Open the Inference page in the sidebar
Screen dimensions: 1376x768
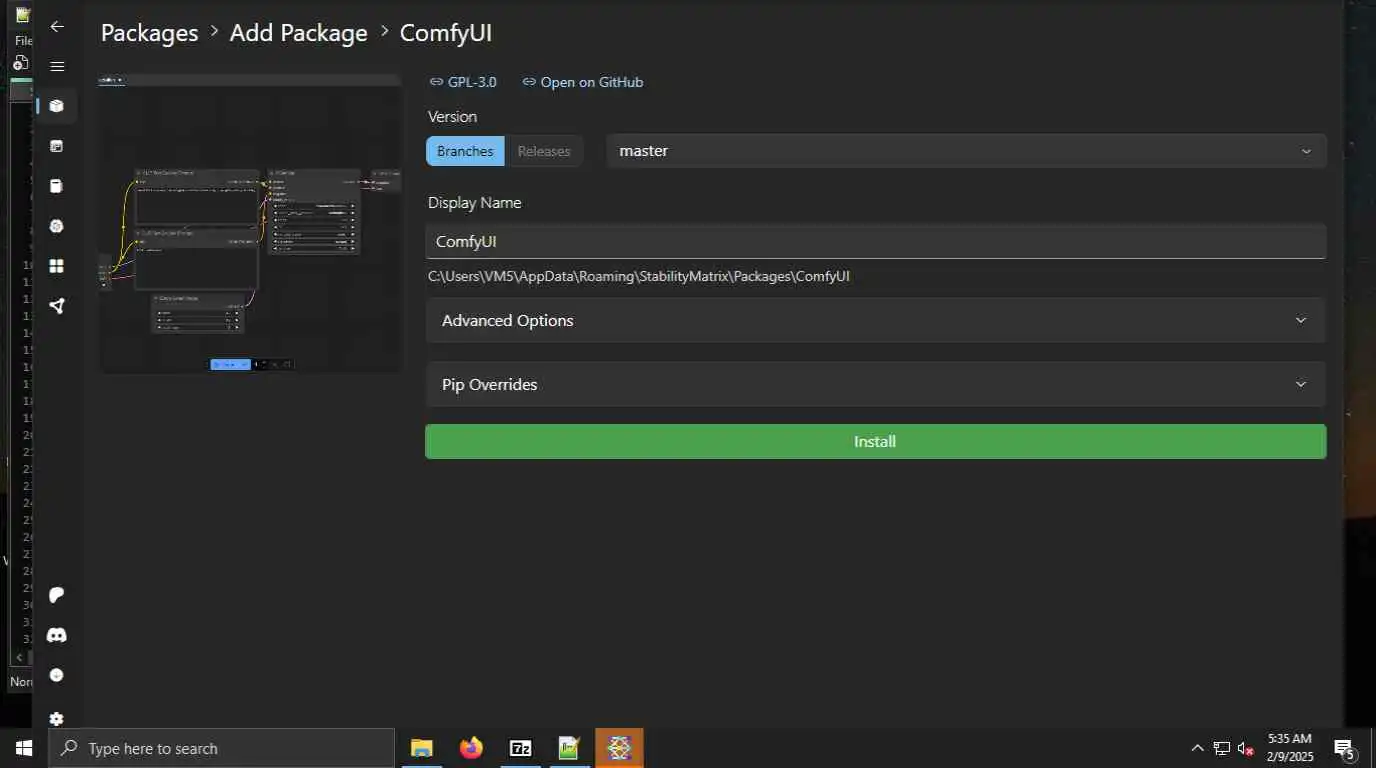coord(57,146)
